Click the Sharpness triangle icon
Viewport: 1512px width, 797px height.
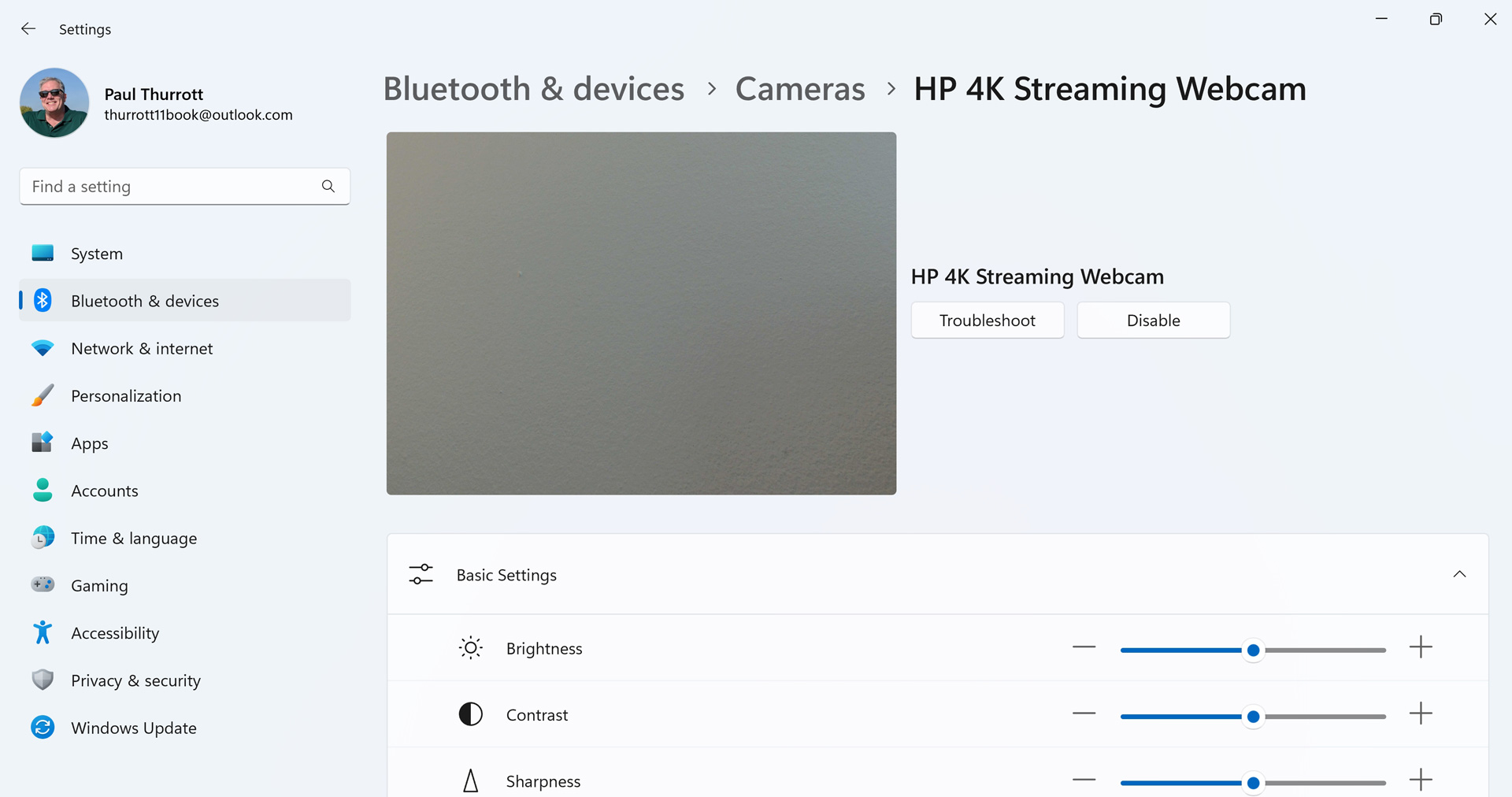[x=471, y=780]
